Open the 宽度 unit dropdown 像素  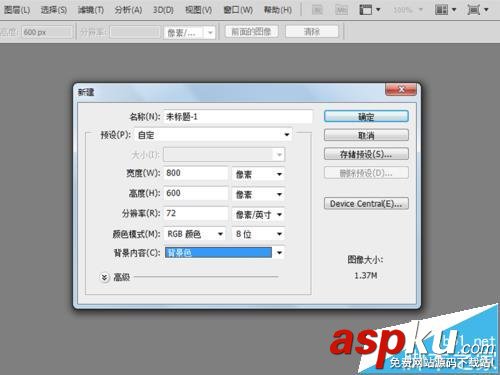(x=259, y=174)
